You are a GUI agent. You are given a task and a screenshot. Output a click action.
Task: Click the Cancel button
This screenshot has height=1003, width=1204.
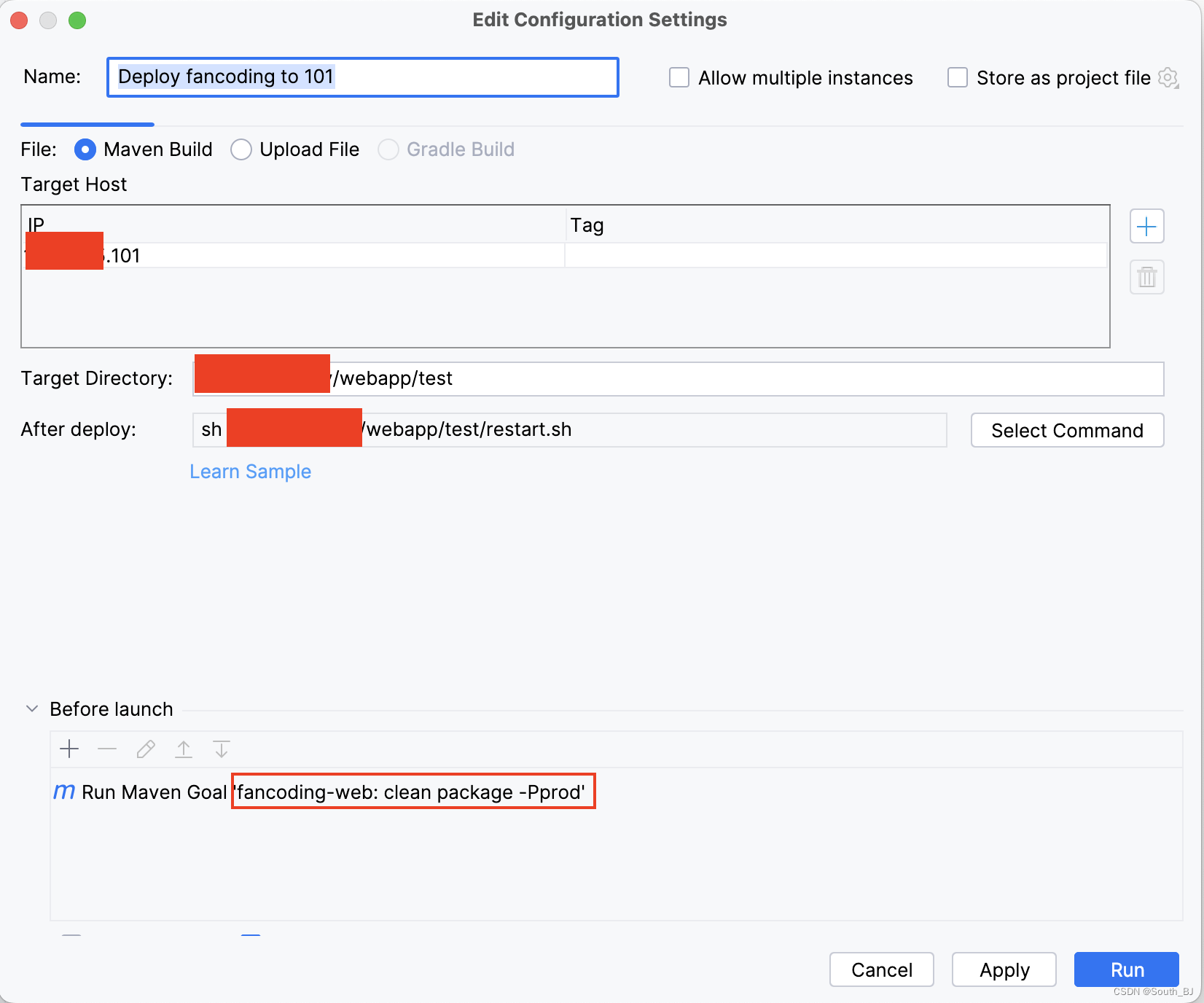click(882, 969)
